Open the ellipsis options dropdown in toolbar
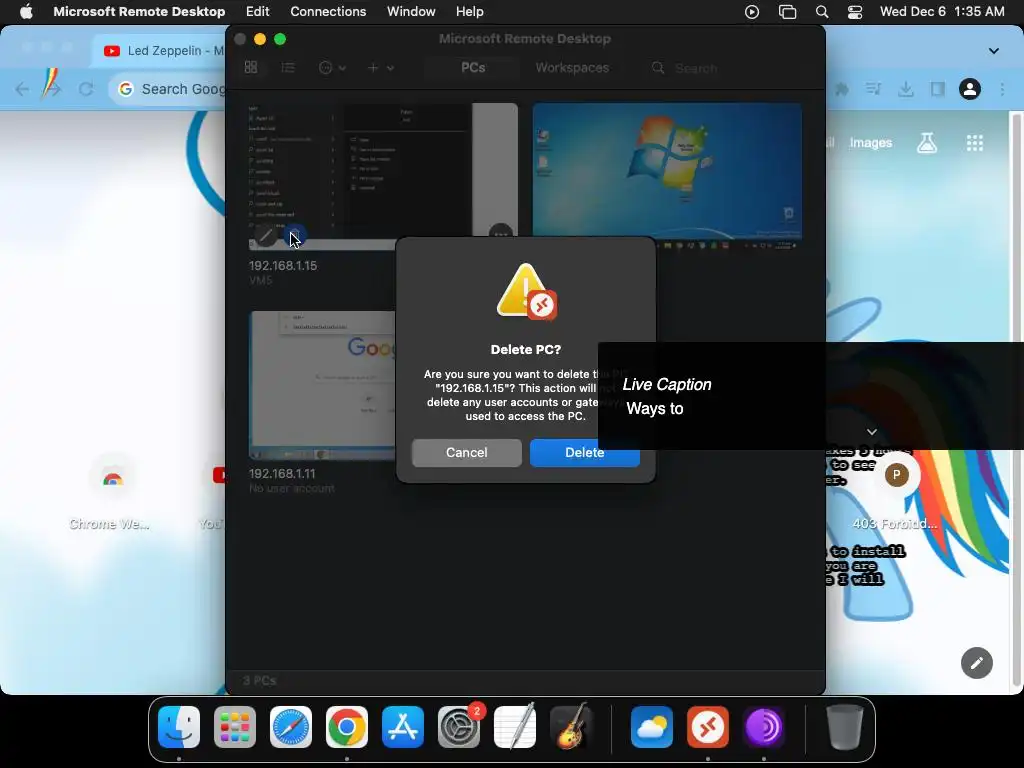1024x768 pixels. (332, 67)
